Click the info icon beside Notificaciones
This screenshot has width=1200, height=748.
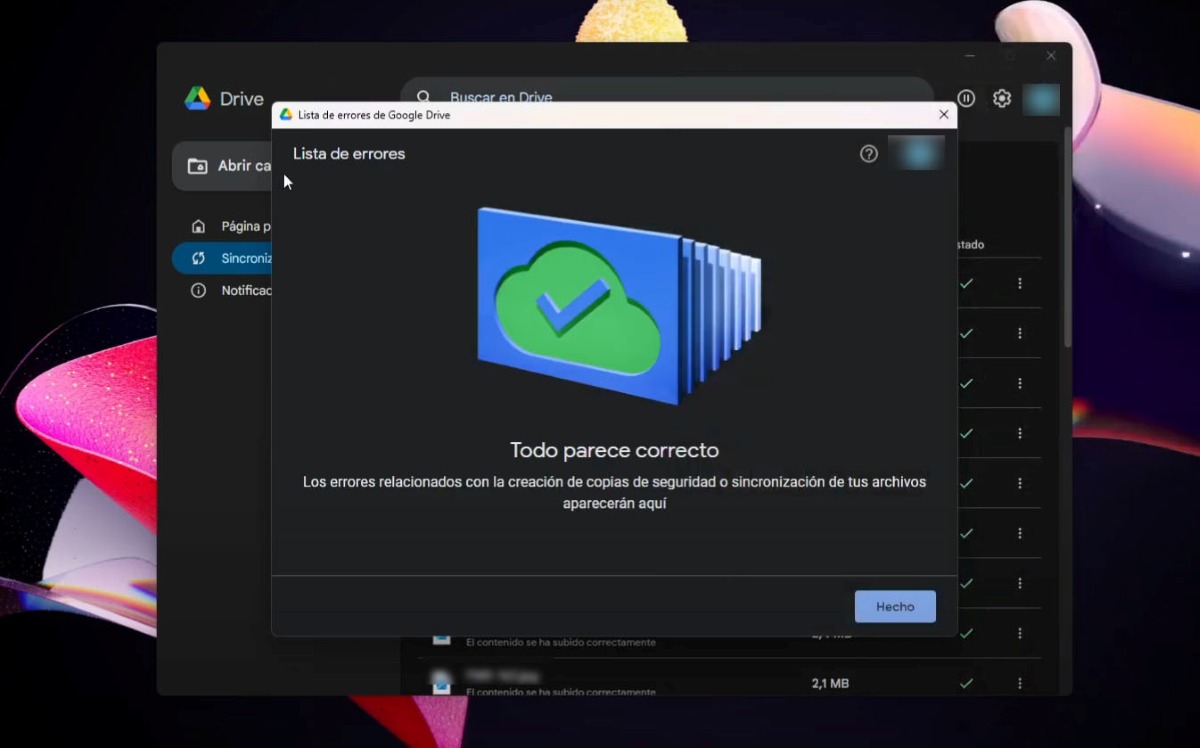point(199,290)
